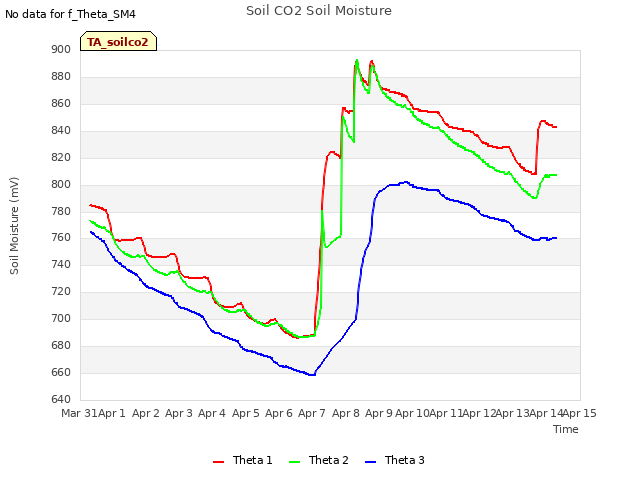Click the 640 y-axis label
This screenshot has width=640, height=480.
61,399
